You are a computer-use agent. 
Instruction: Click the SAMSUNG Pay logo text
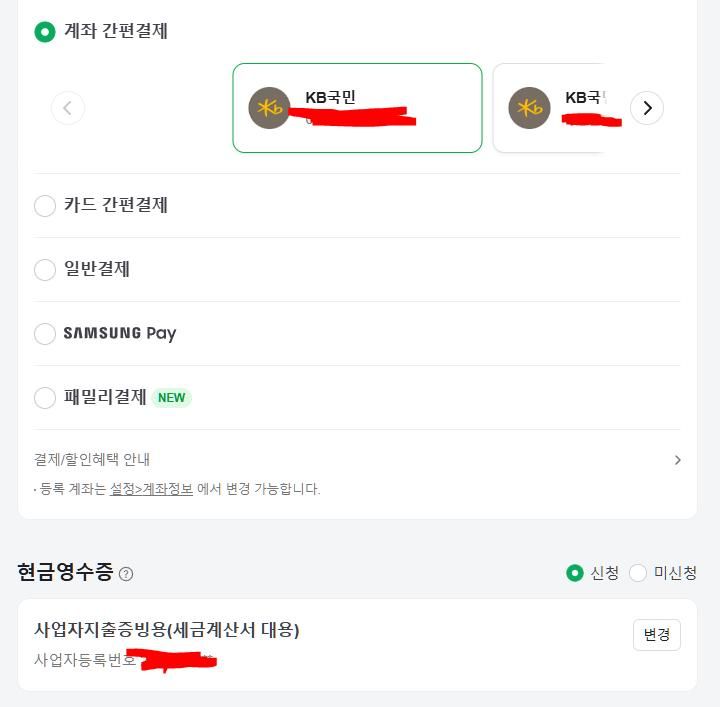tap(120, 333)
